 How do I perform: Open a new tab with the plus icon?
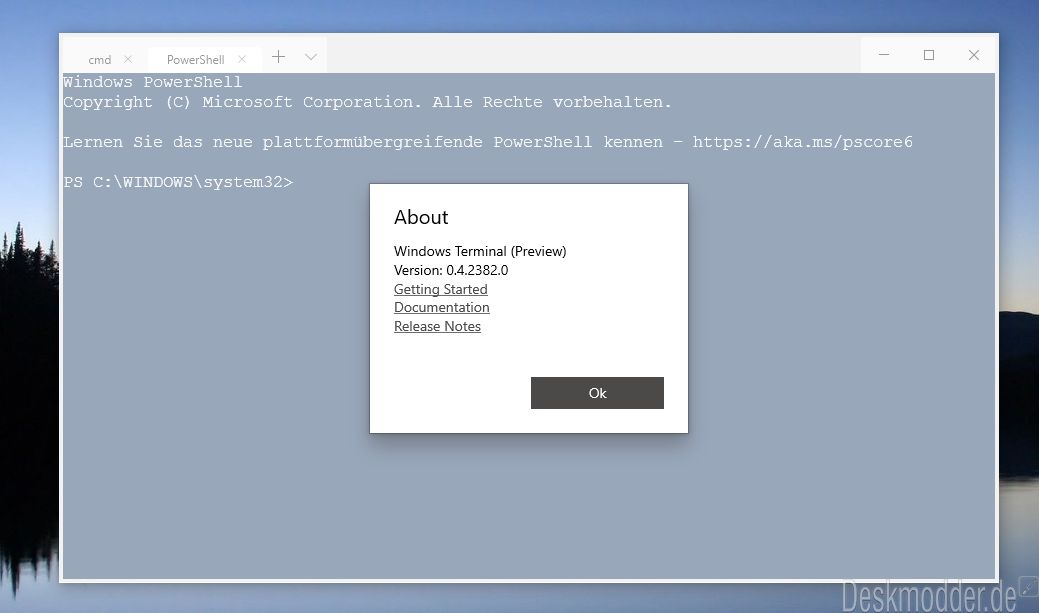[x=278, y=57]
